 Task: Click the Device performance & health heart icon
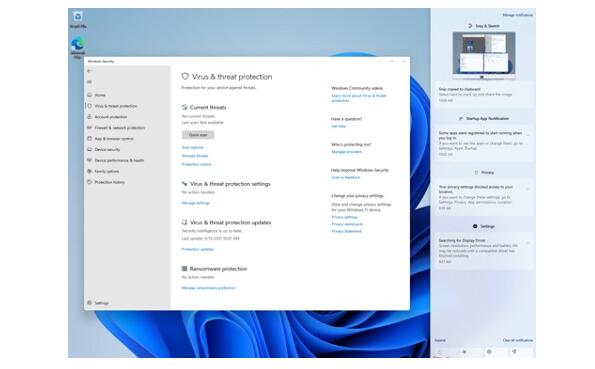pos(90,160)
